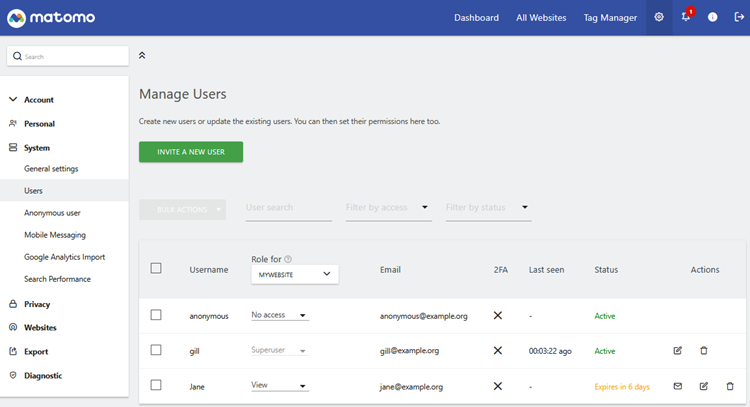Screen dimensions: 750x407
Task: Change anonymous role from No access
Action: point(280,315)
